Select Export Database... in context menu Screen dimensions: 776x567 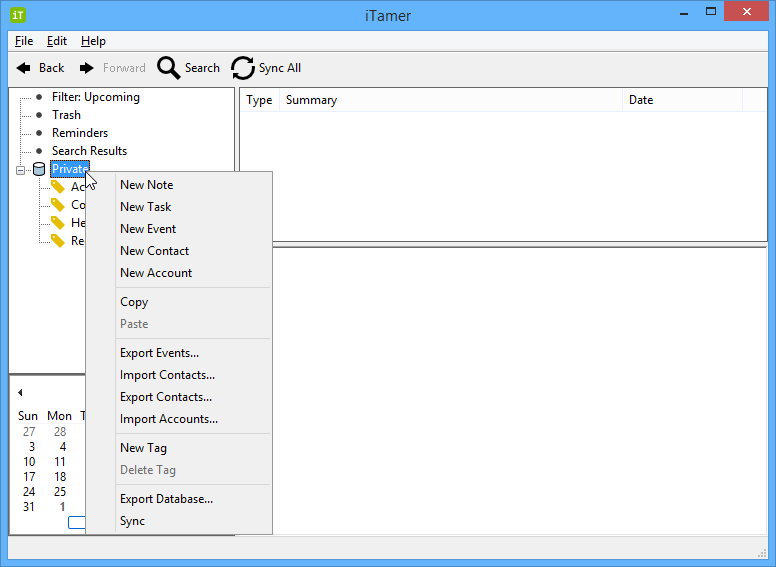tap(166, 499)
